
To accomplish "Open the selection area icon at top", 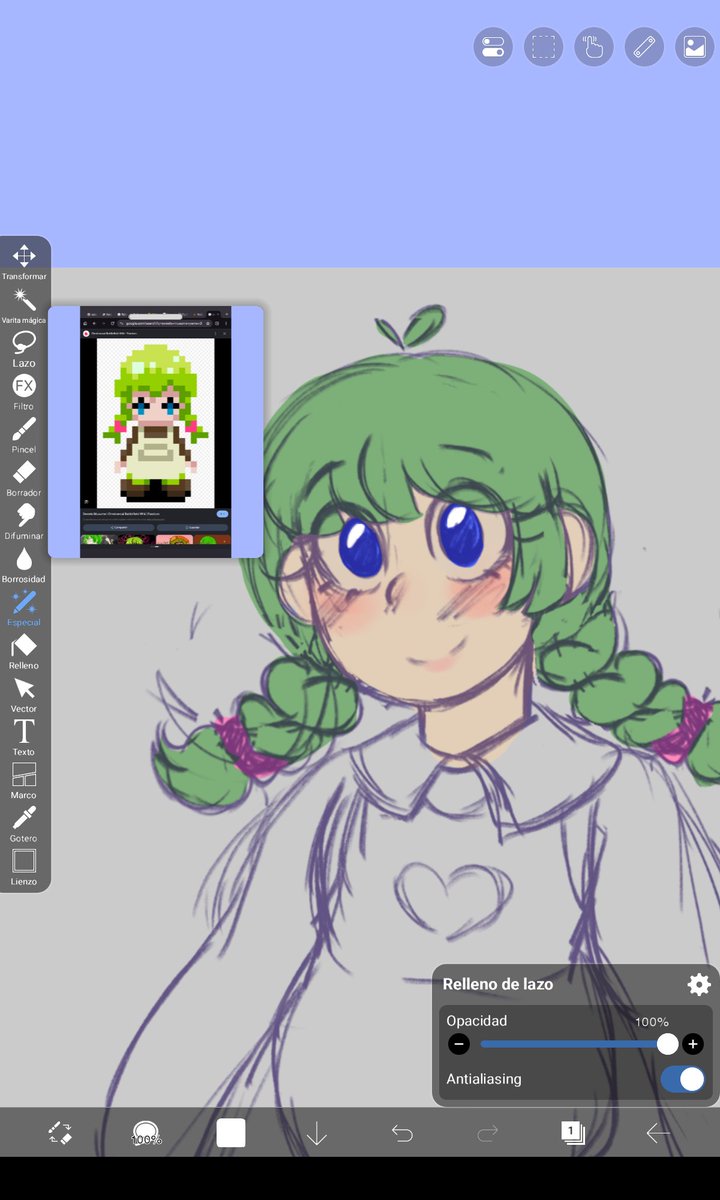I will point(544,47).
